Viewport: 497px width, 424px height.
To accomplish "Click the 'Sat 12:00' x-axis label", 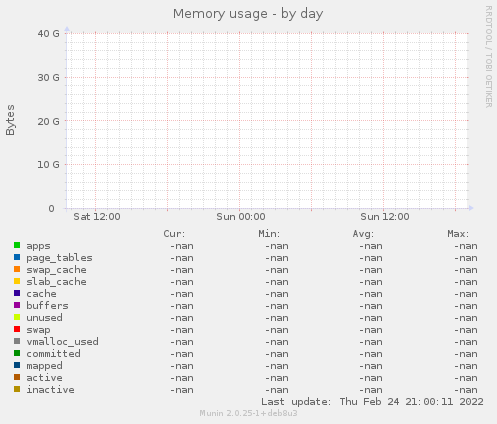I will (x=97, y=217).
